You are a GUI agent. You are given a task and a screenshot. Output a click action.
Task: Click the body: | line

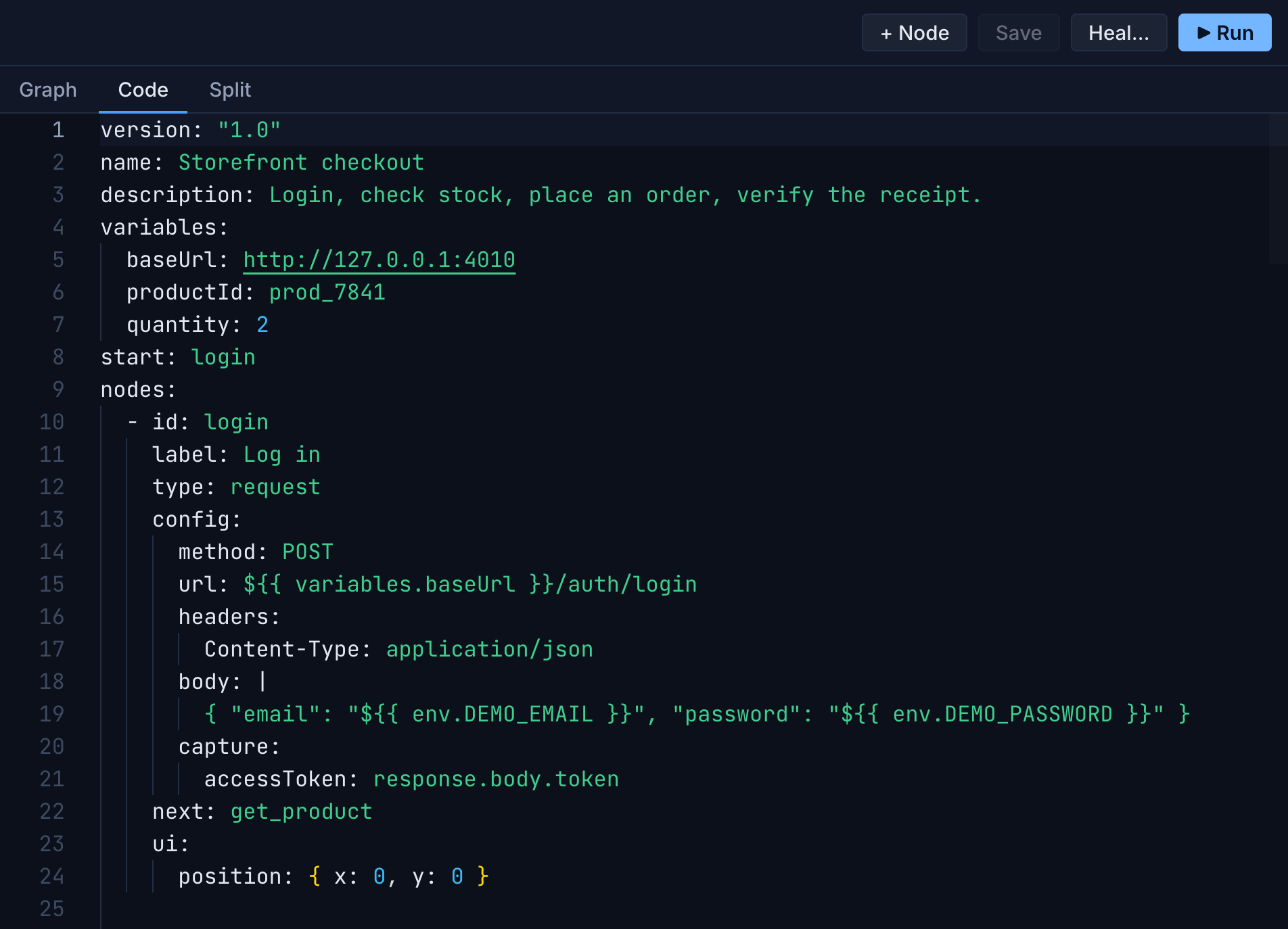(222, 682)
